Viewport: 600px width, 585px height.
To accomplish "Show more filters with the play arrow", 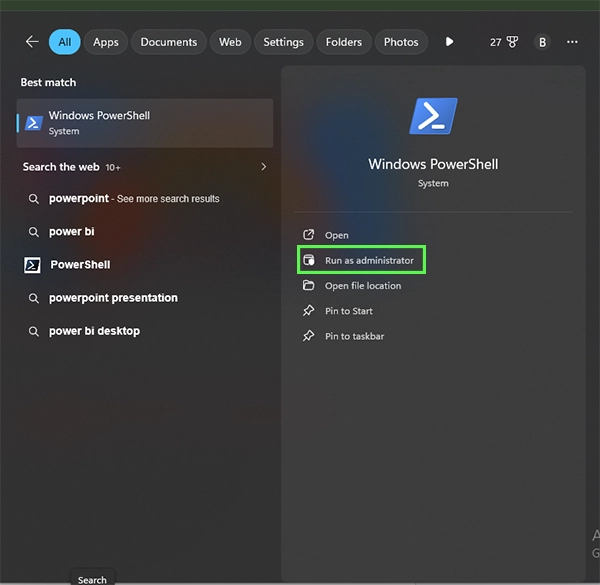I will tap(450, 41).
